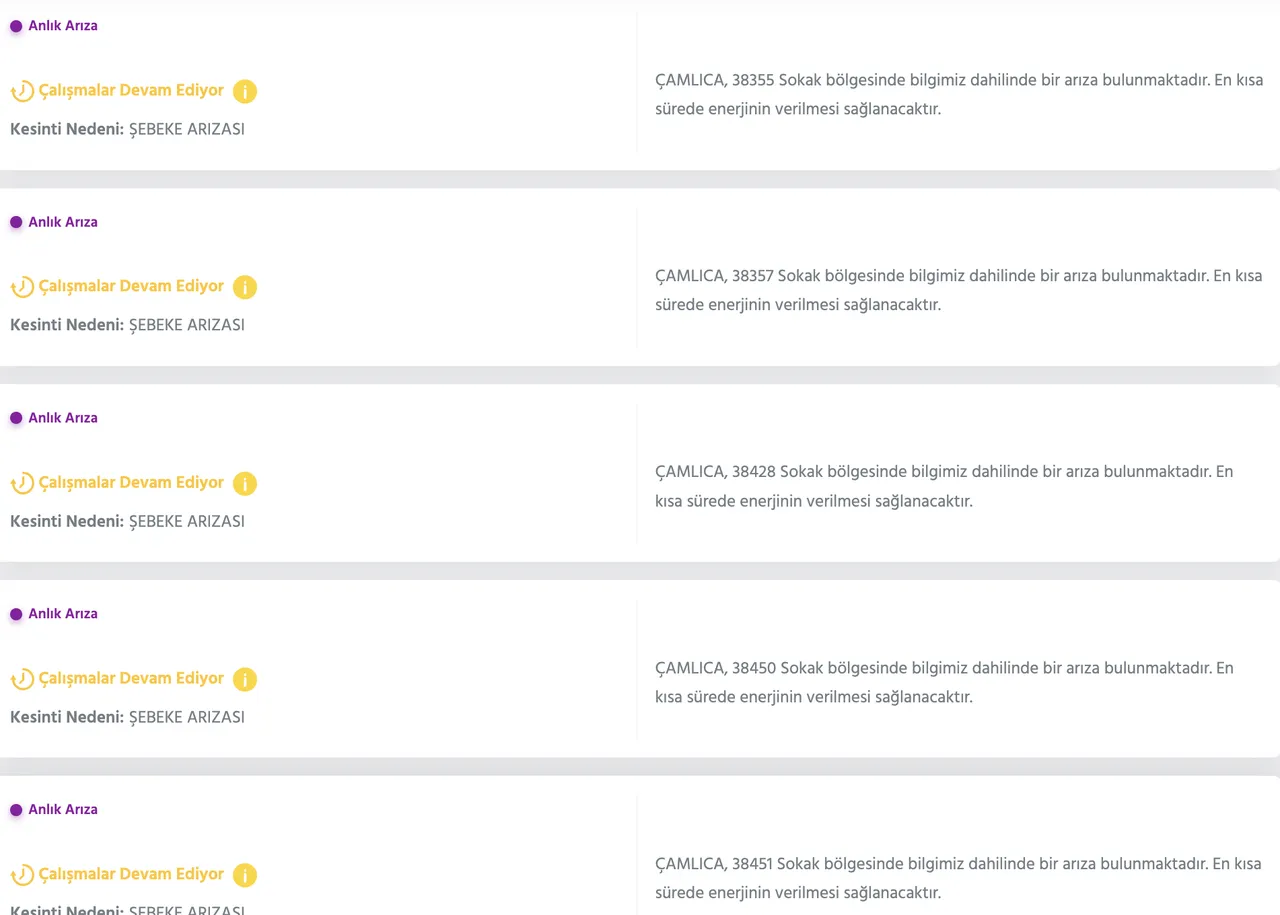Image resolution: width=1280 pixels, height=915 pixels.
Task: Click the "Anlık Arıza" label for 38451 Sokak
Action: 62,810
